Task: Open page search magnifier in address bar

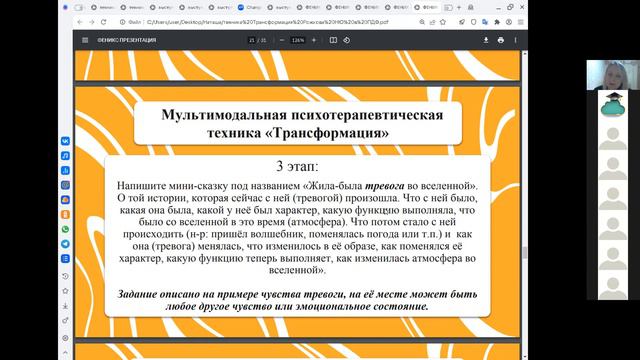Action: [x=422, y=22]
